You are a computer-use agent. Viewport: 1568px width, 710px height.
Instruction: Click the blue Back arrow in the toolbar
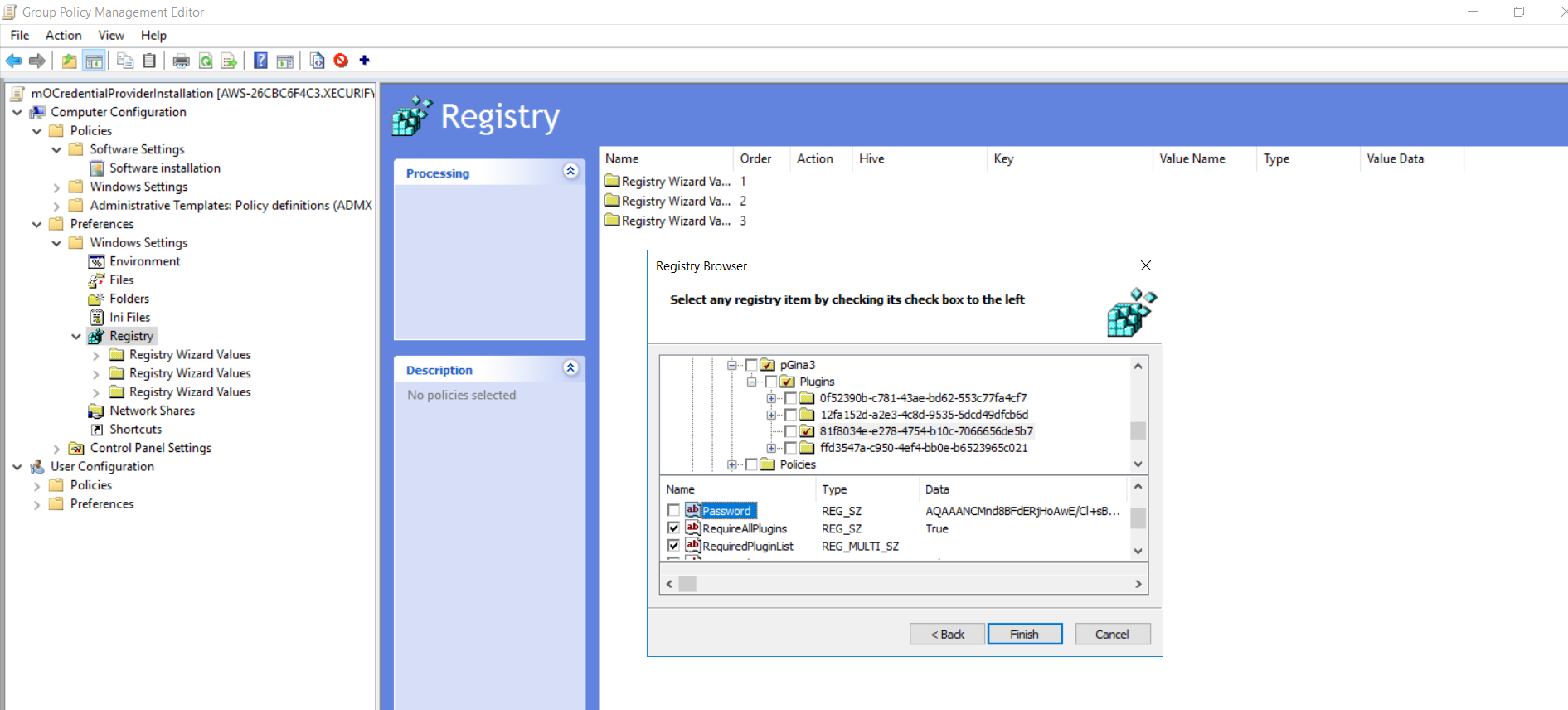coord(13,61)
